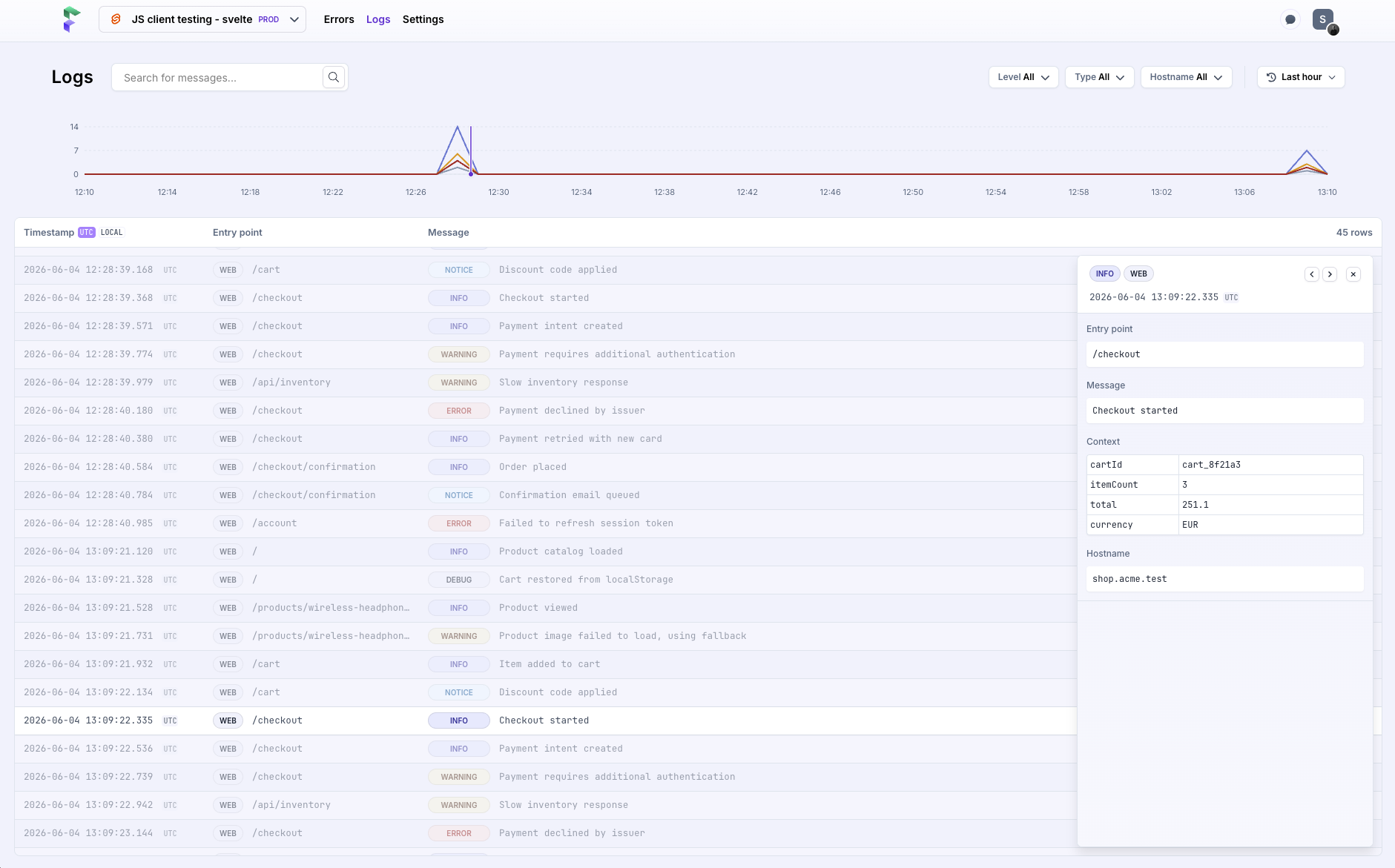Click the 12:28:39.774 authentication warning row

(545, 354)
